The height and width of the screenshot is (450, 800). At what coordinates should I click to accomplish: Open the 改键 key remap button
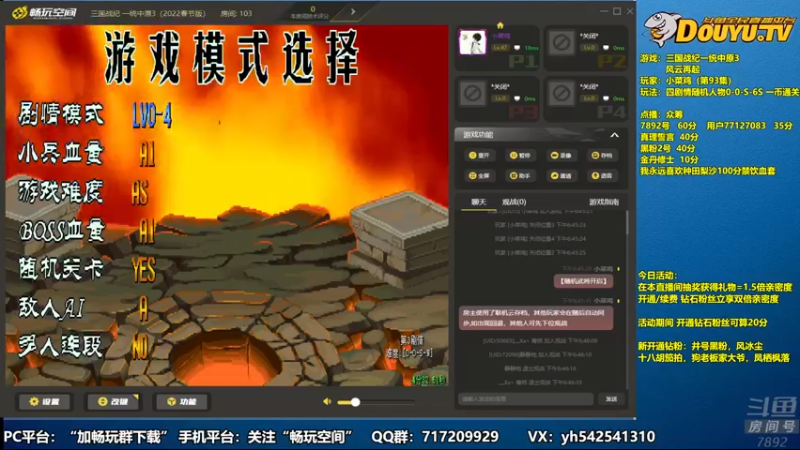click(113, 402)
